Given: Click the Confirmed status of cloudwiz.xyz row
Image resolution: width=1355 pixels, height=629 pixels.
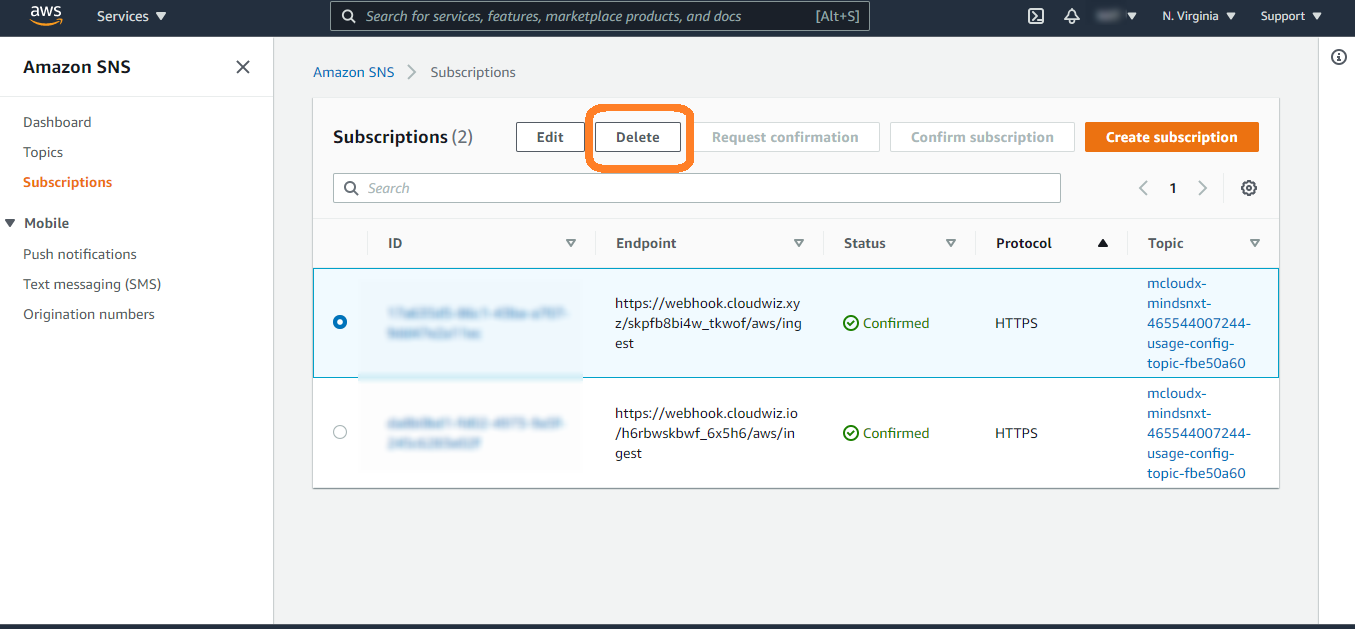Looking at the screenshot, I should 886,323.
